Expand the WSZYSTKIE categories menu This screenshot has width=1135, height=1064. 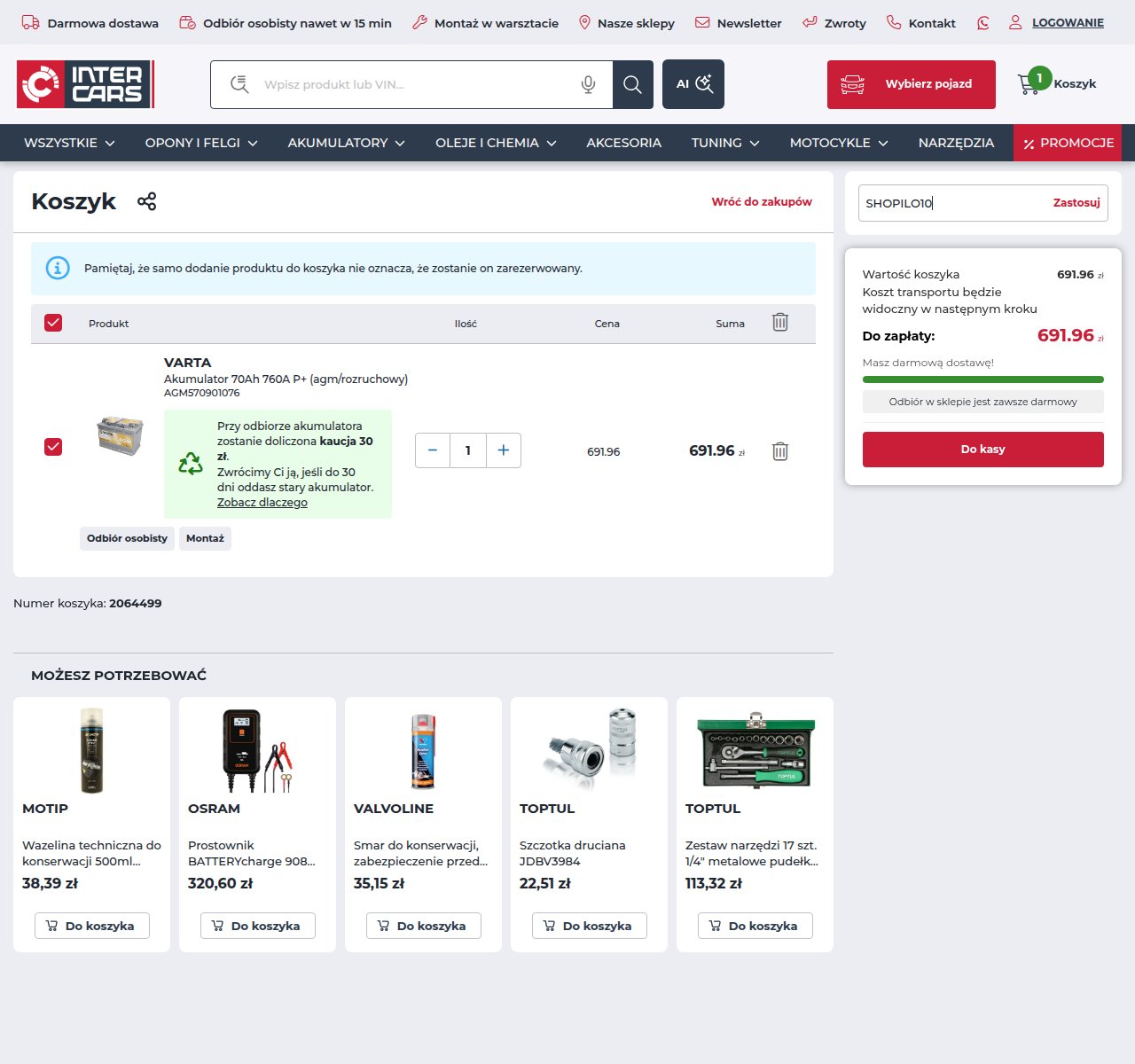click(x=69, y=143)
